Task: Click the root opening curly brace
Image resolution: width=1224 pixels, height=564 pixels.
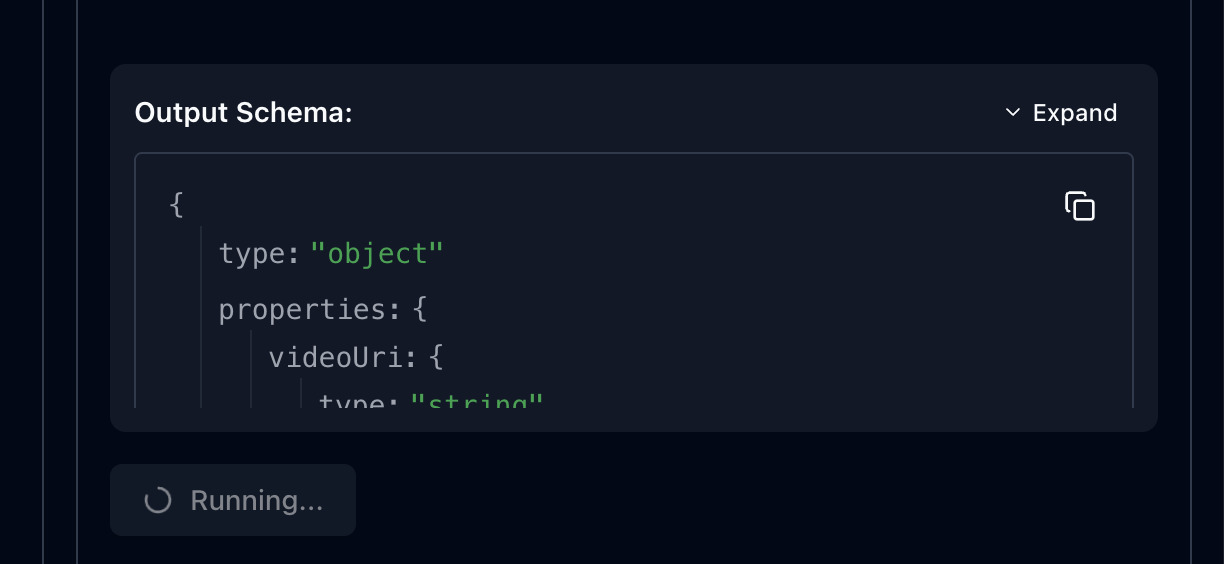Action: [x=177, y=205]
